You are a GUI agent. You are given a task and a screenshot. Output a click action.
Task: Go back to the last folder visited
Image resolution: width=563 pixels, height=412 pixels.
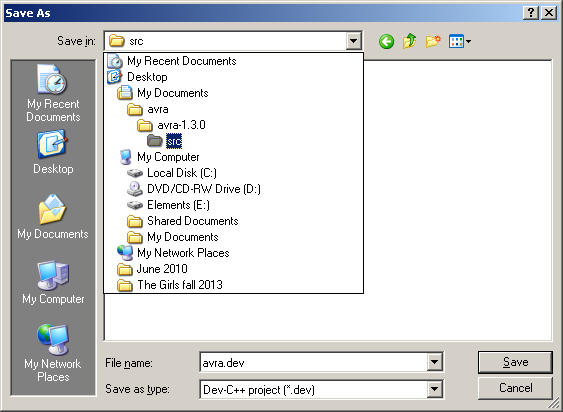point(386,42)
